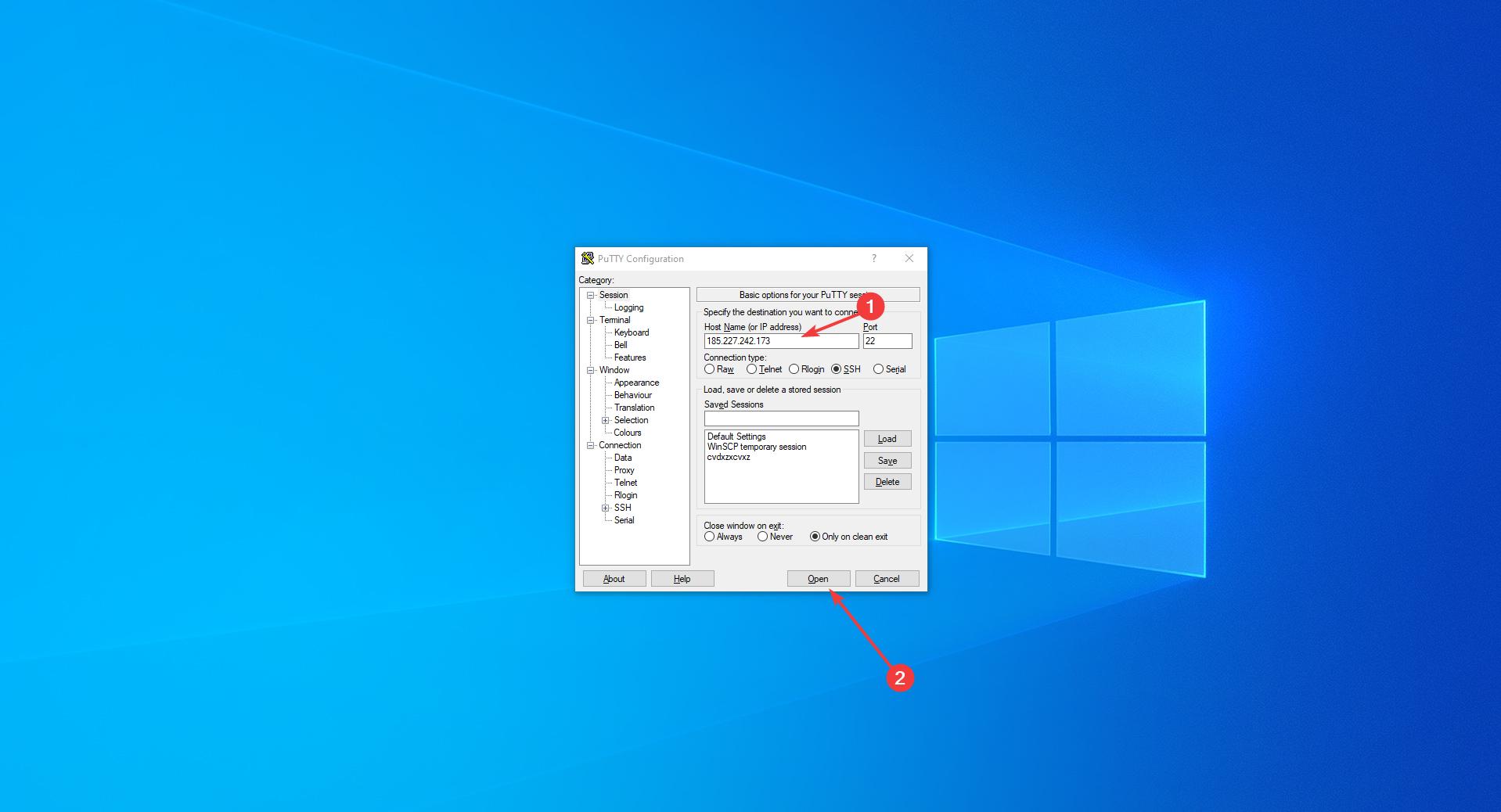Collapse the Terminal tree node
1501x812 pixels.
(x=591, y=320)
